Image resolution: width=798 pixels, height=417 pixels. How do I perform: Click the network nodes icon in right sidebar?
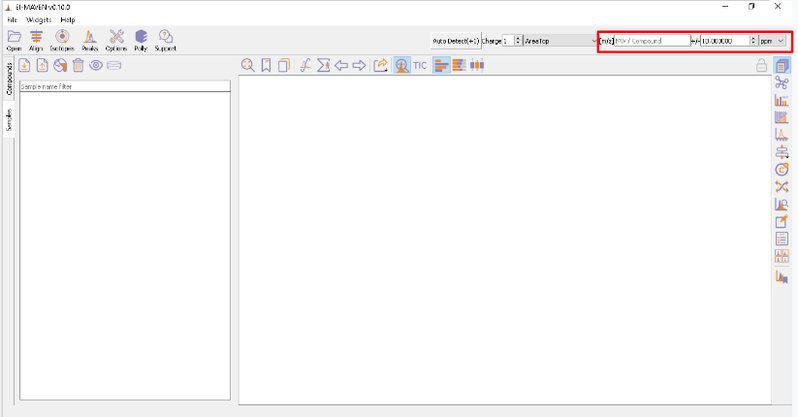(782, 83)
